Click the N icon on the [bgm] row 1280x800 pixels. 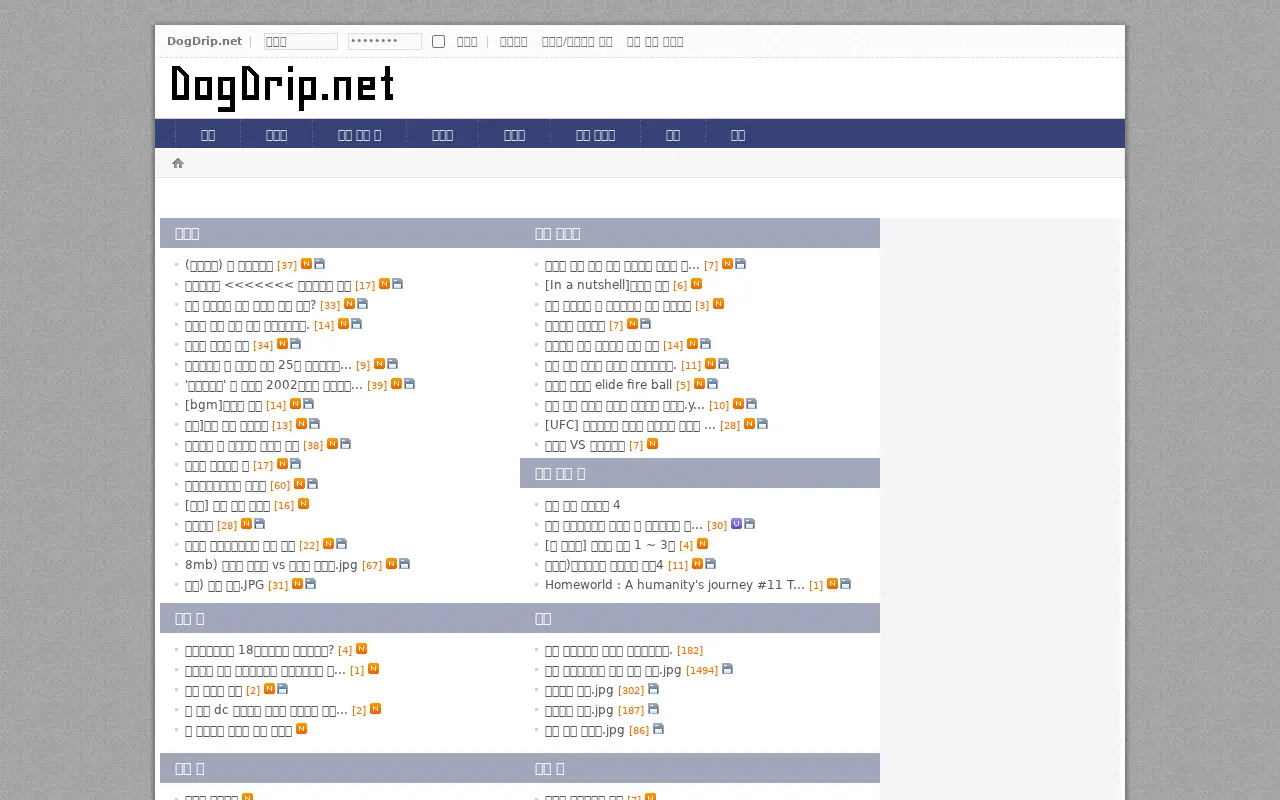(x=295, y=404)
